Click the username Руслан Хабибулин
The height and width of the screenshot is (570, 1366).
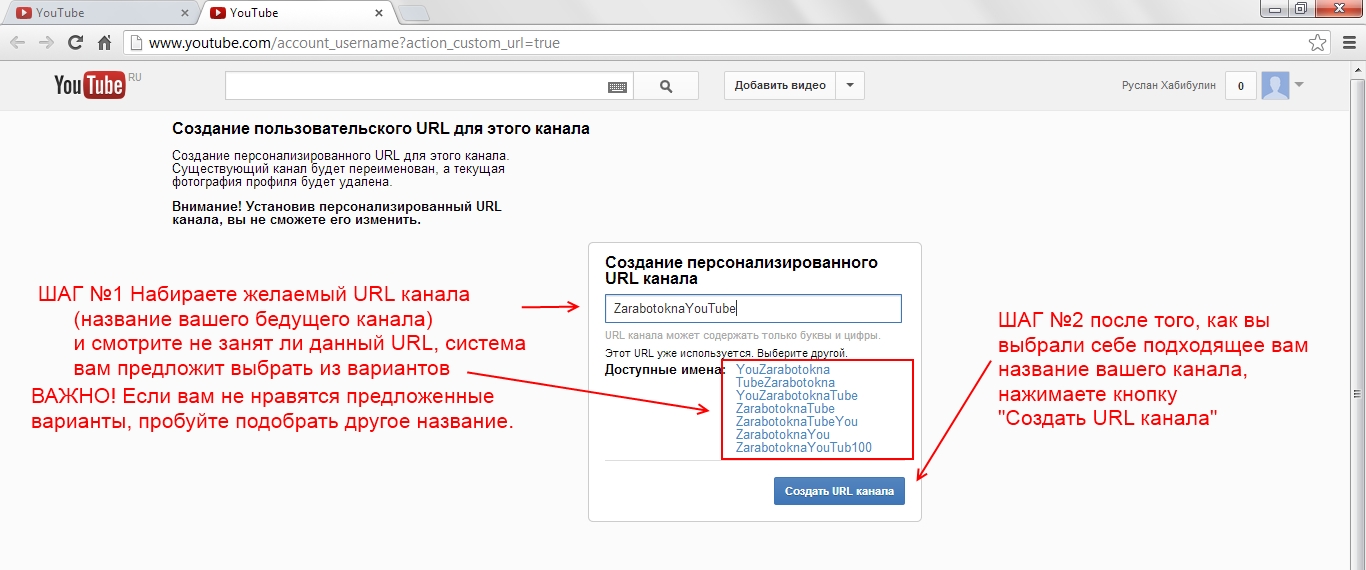point(1169,86)
